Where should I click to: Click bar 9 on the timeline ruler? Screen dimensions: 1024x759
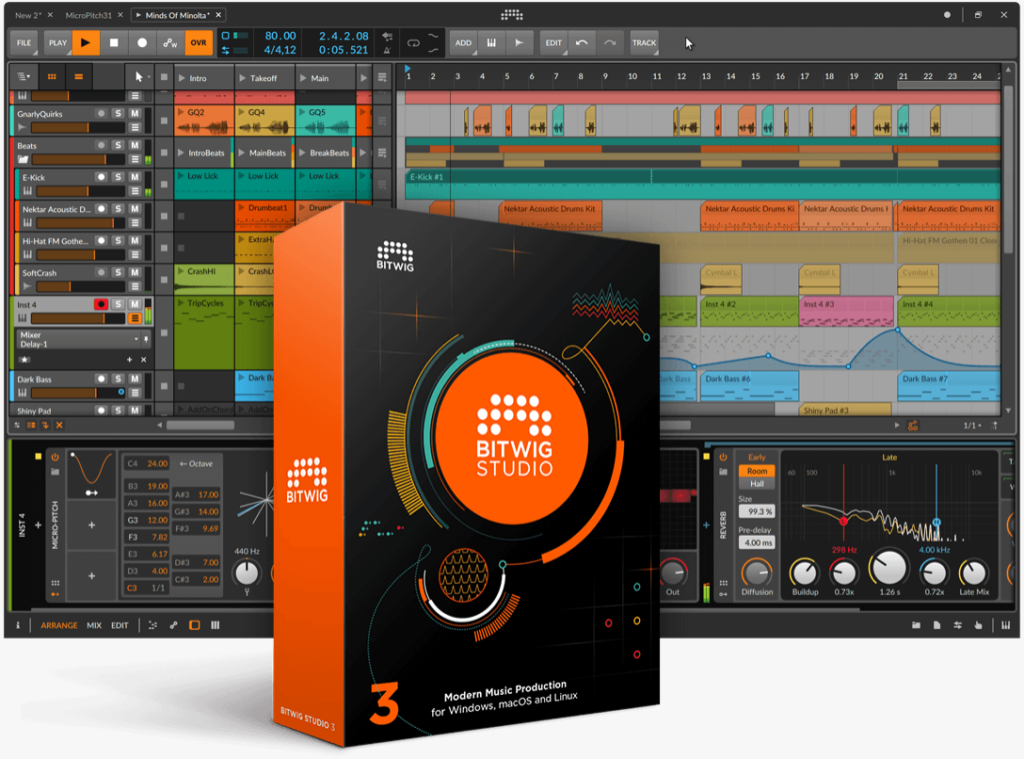[606, 76]
